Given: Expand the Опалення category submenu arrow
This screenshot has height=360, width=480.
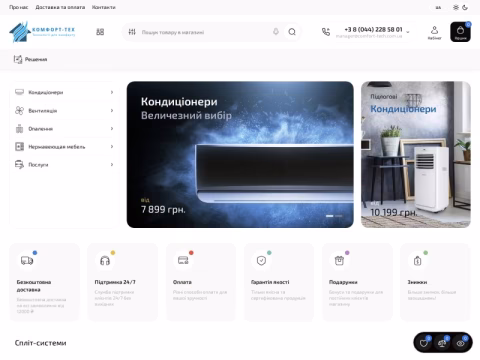Looking at the screenshot, I should (x=112, y=128).
